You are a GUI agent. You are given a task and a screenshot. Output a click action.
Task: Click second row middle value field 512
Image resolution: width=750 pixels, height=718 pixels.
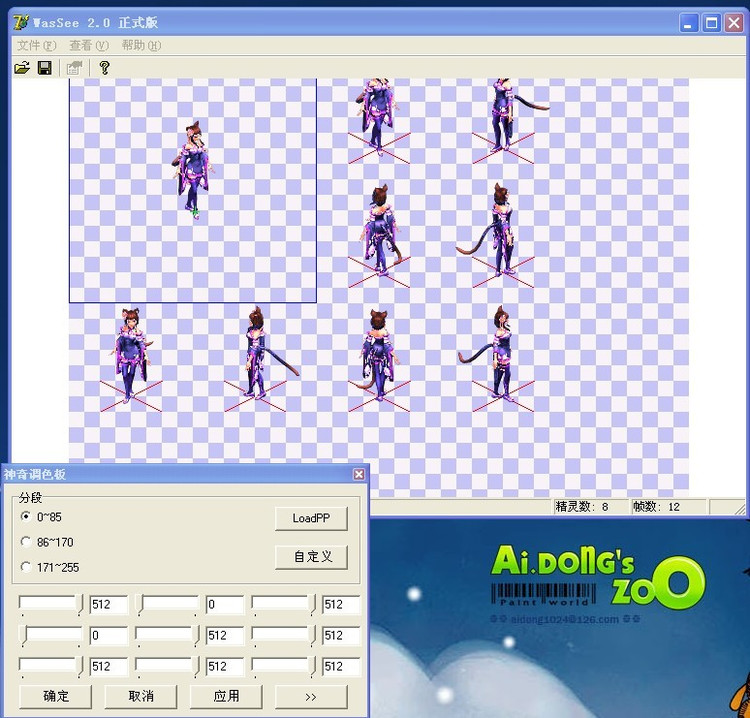pos(225,636)
